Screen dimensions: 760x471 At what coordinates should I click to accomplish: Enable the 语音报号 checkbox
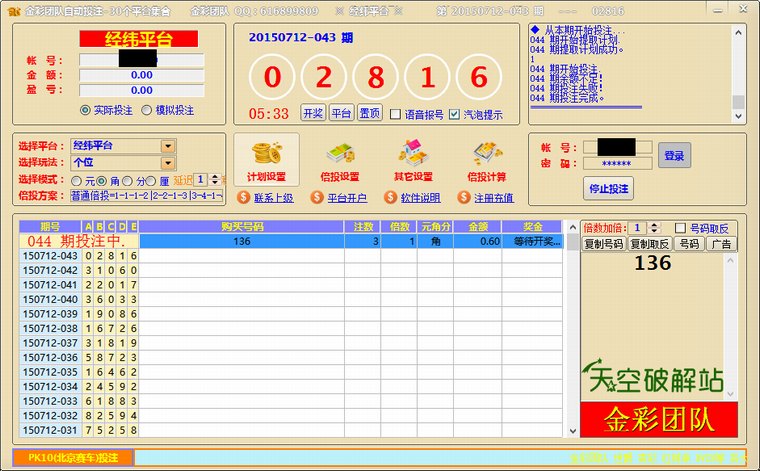pos(395,114)
